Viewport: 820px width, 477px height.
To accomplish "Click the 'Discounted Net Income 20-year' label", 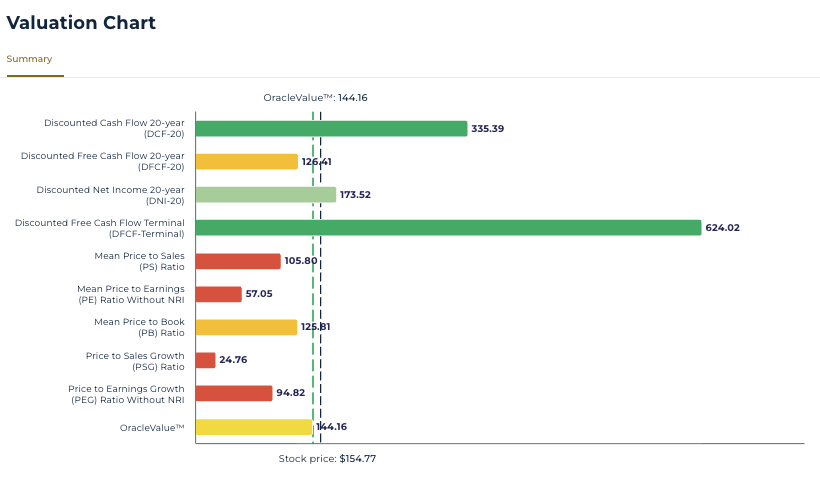I will 110,195.
